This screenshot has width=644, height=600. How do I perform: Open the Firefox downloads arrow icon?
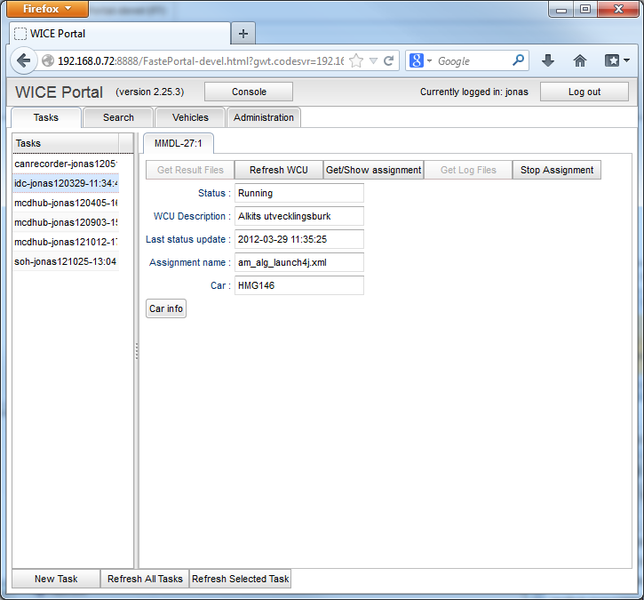(548, 61)
